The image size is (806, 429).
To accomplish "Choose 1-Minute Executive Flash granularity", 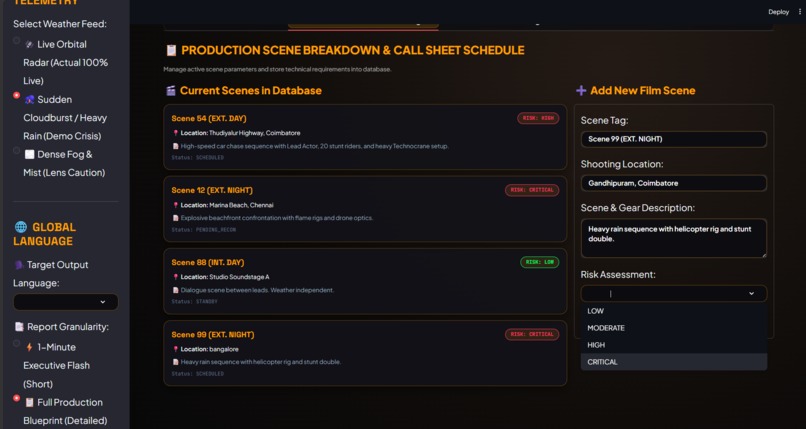I will coord(16,343).
